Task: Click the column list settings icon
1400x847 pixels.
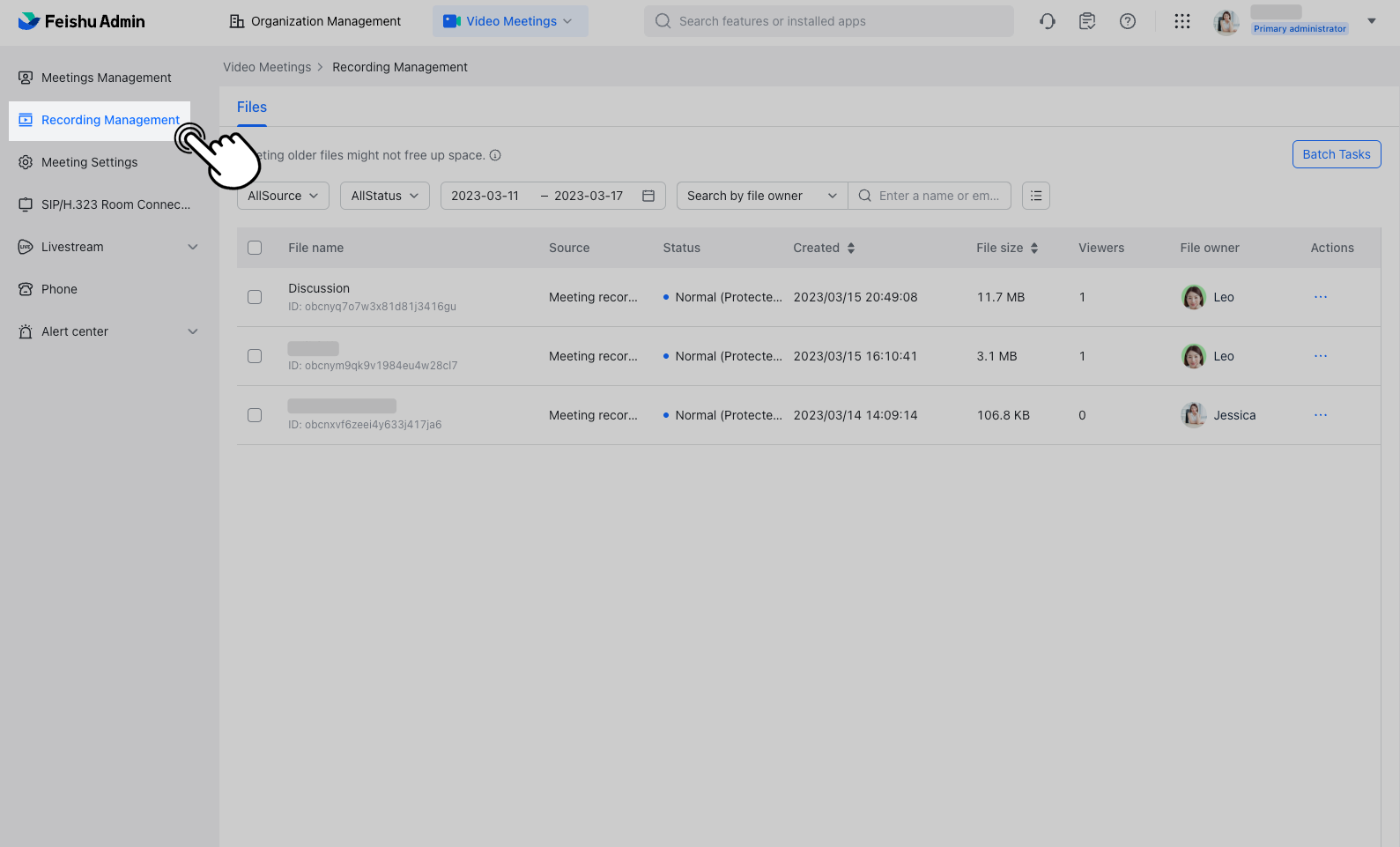Action: click(1036, 196)
